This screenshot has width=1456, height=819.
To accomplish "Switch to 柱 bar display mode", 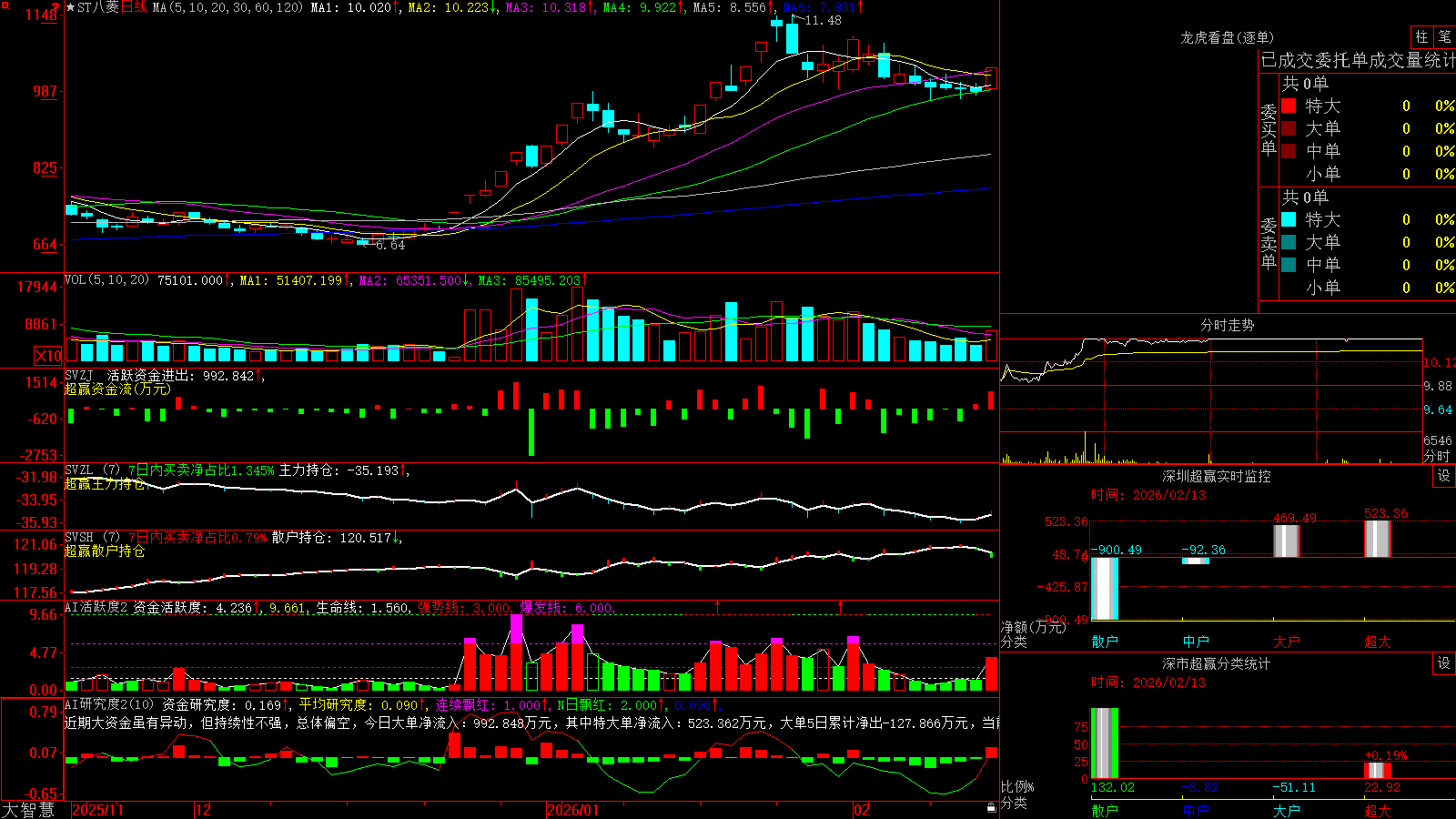I will point(1421,36).
